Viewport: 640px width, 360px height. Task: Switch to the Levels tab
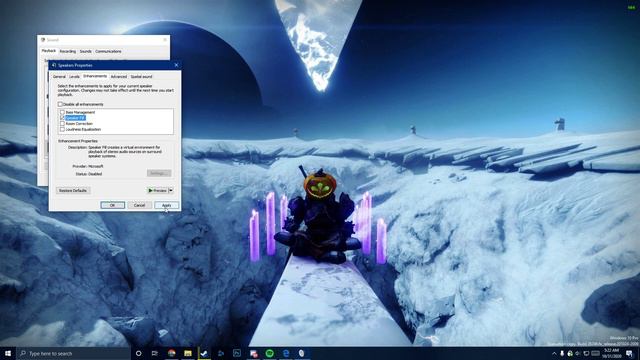pos(74,77)
